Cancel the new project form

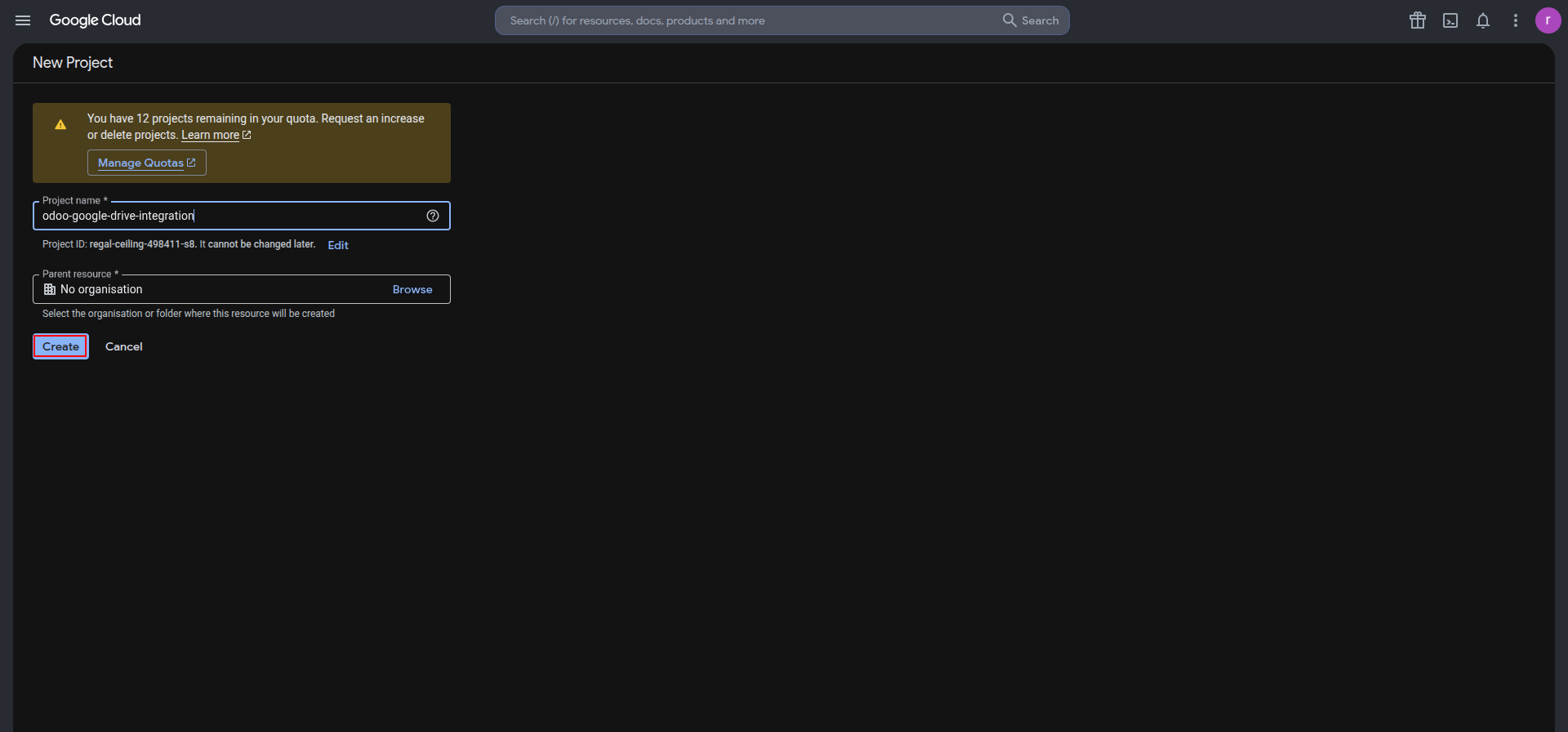pyautogui.click(x=124, y=346)
